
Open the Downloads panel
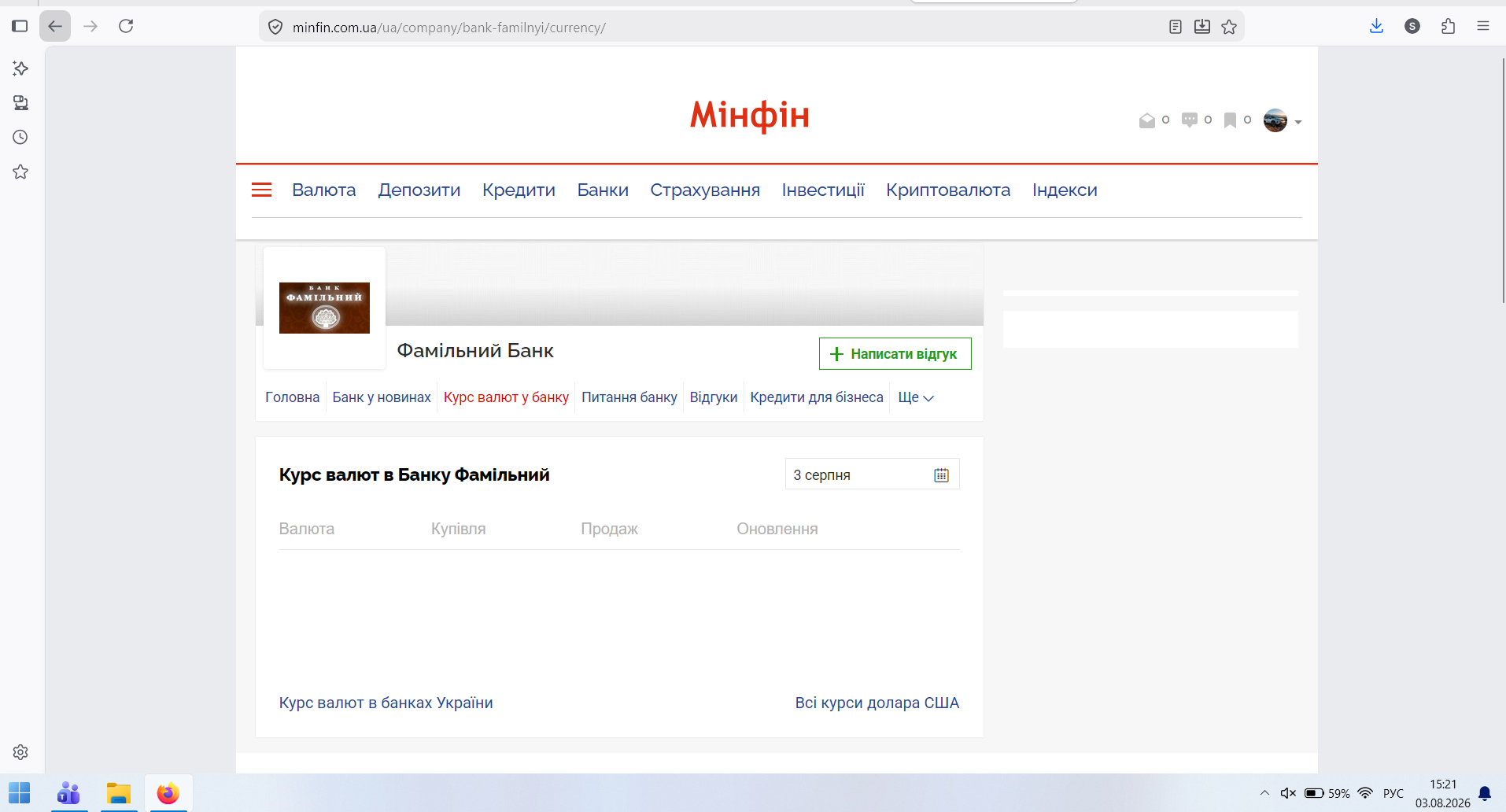(1376, 26)
